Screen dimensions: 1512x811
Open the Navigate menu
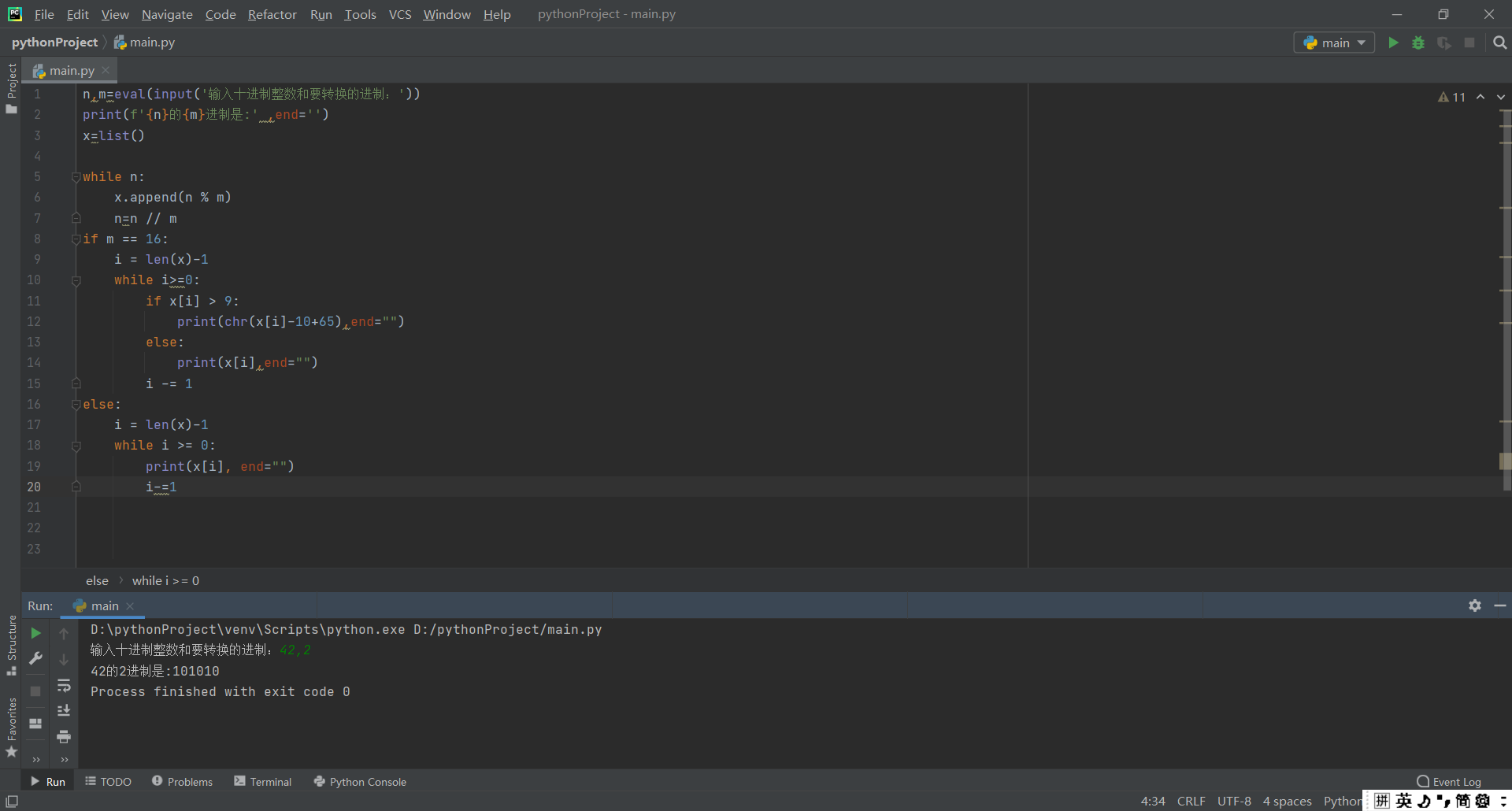pyautogui.click(x=167, y=14)
